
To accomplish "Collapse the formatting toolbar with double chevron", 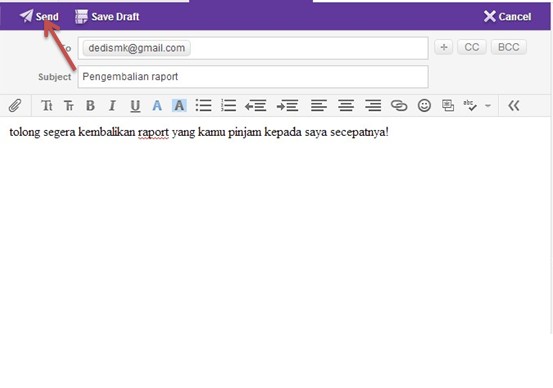I will [x=514, y=105].
